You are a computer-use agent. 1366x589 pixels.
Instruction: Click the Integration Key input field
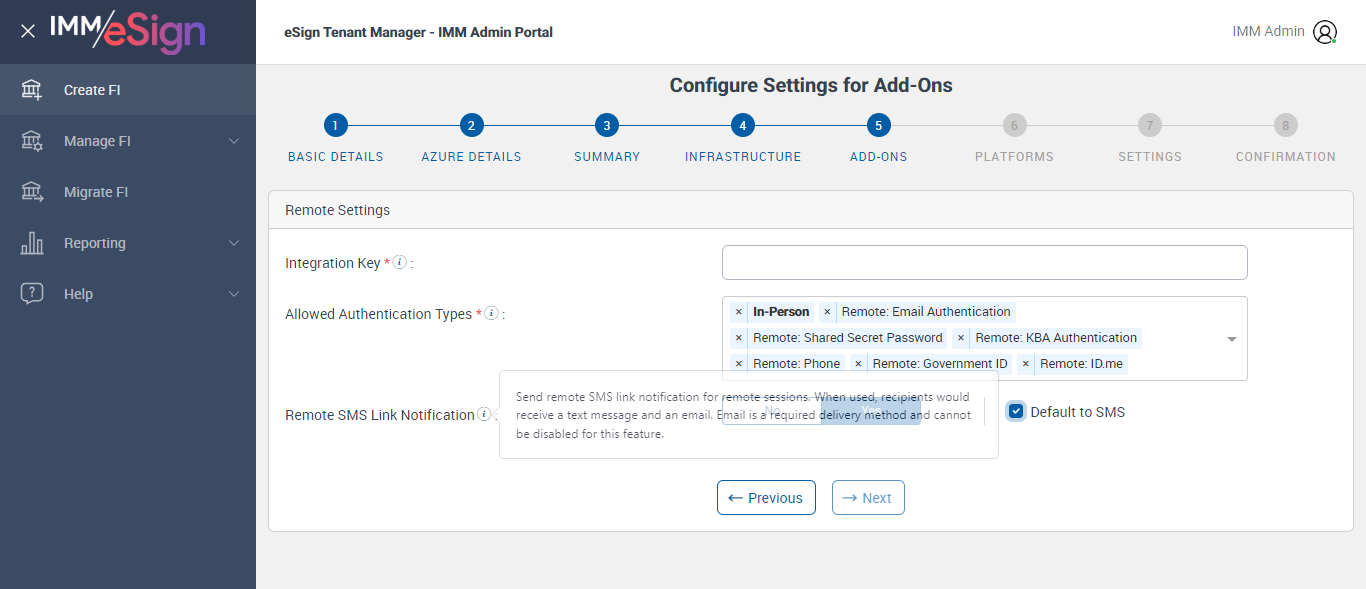pos(984,262)
